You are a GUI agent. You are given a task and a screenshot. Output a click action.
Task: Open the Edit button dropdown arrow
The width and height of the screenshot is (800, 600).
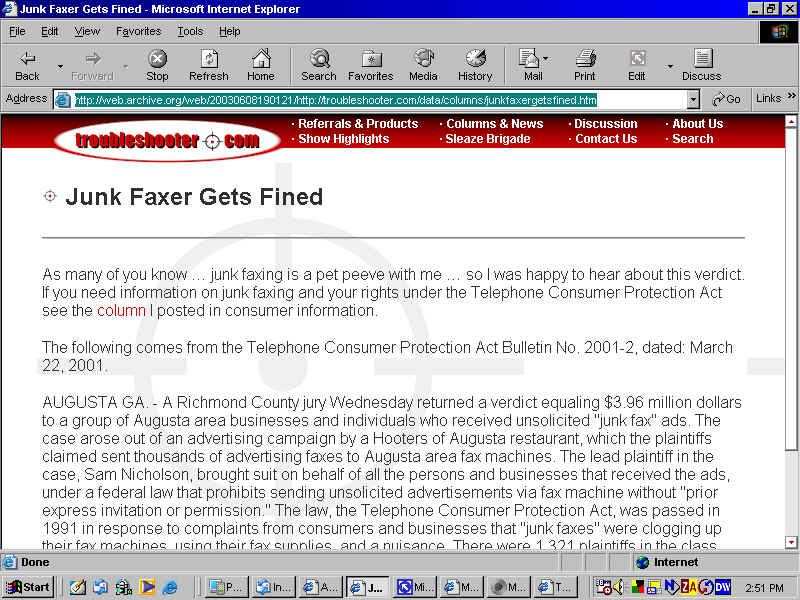pyautogui.click(x=670, y=66)
